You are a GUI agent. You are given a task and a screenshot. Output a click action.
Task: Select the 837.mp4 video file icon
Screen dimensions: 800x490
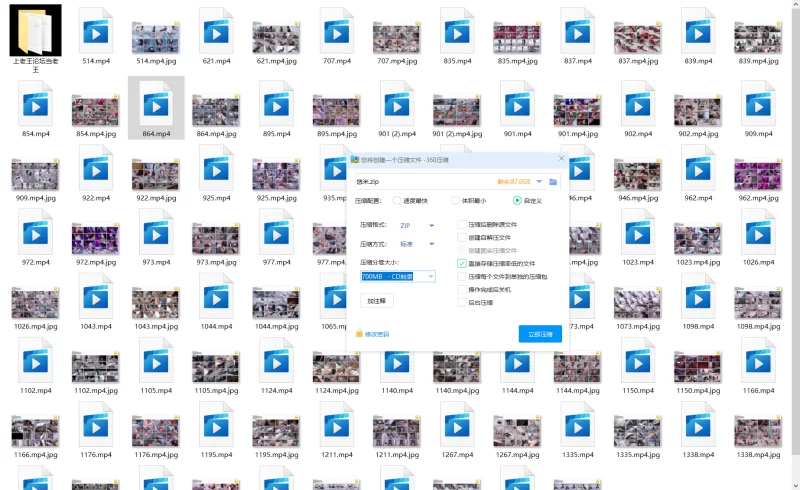(578, 32)
